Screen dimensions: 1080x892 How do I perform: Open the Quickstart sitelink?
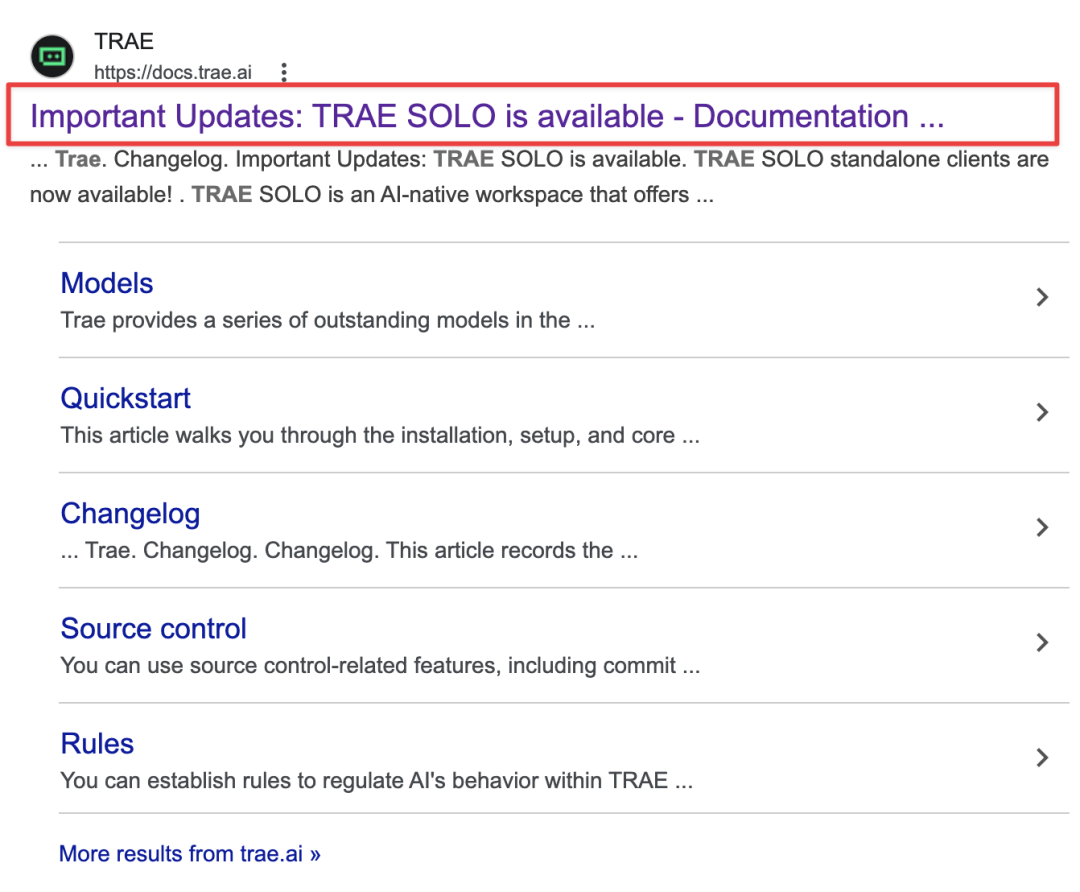[125, 398]
